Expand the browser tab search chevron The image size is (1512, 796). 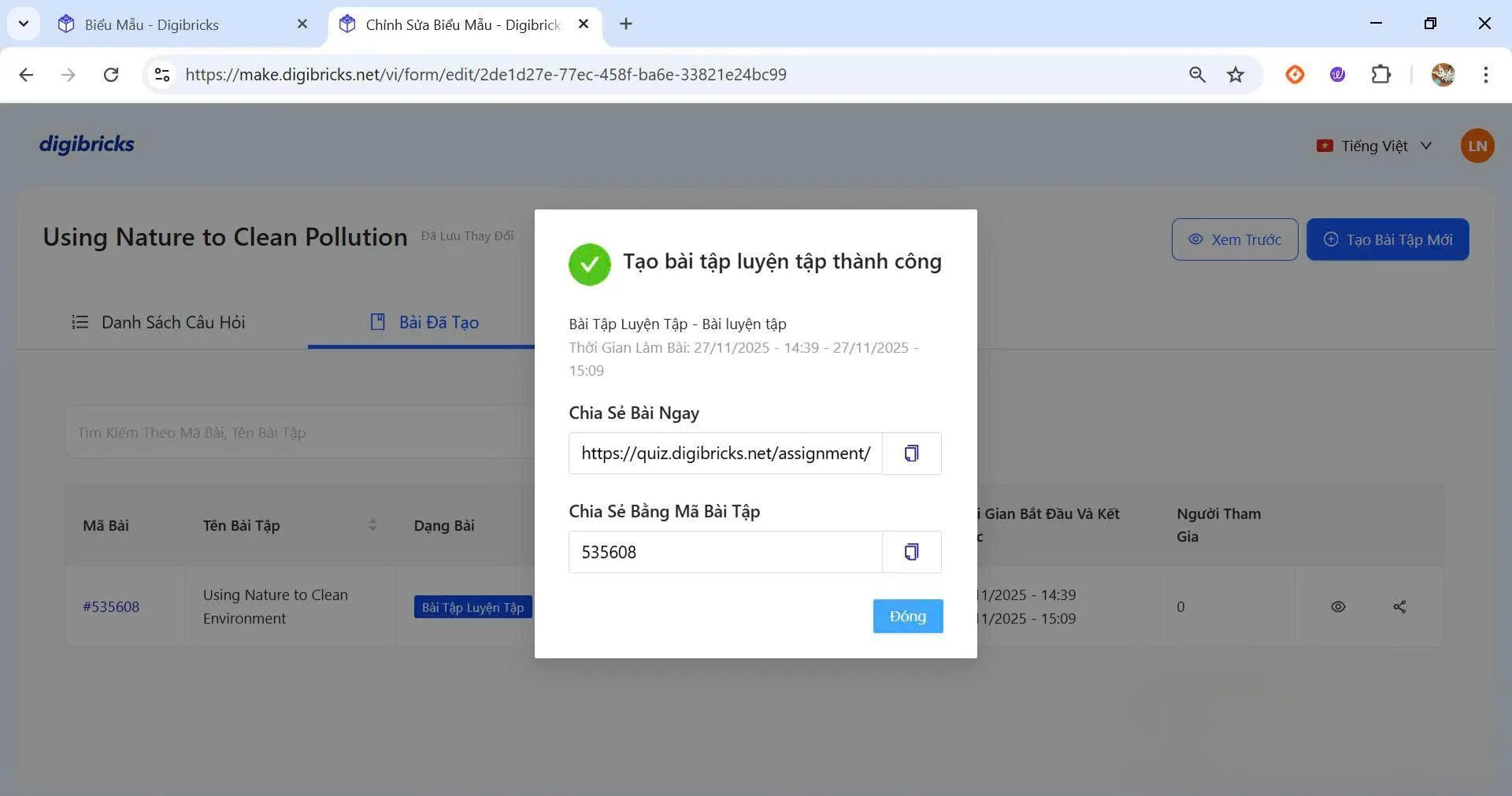[24, 24]
